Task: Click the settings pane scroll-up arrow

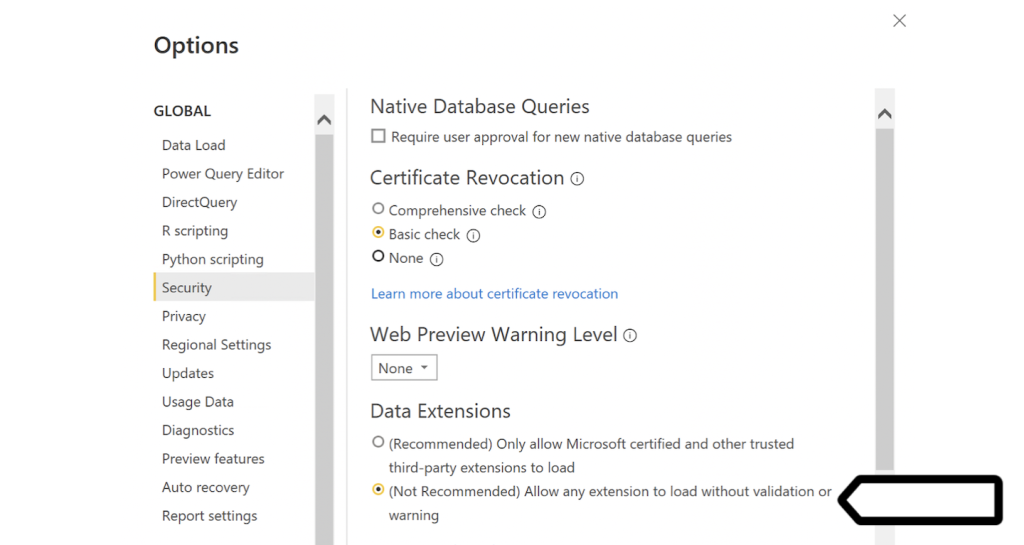Action: pos(885,114)
